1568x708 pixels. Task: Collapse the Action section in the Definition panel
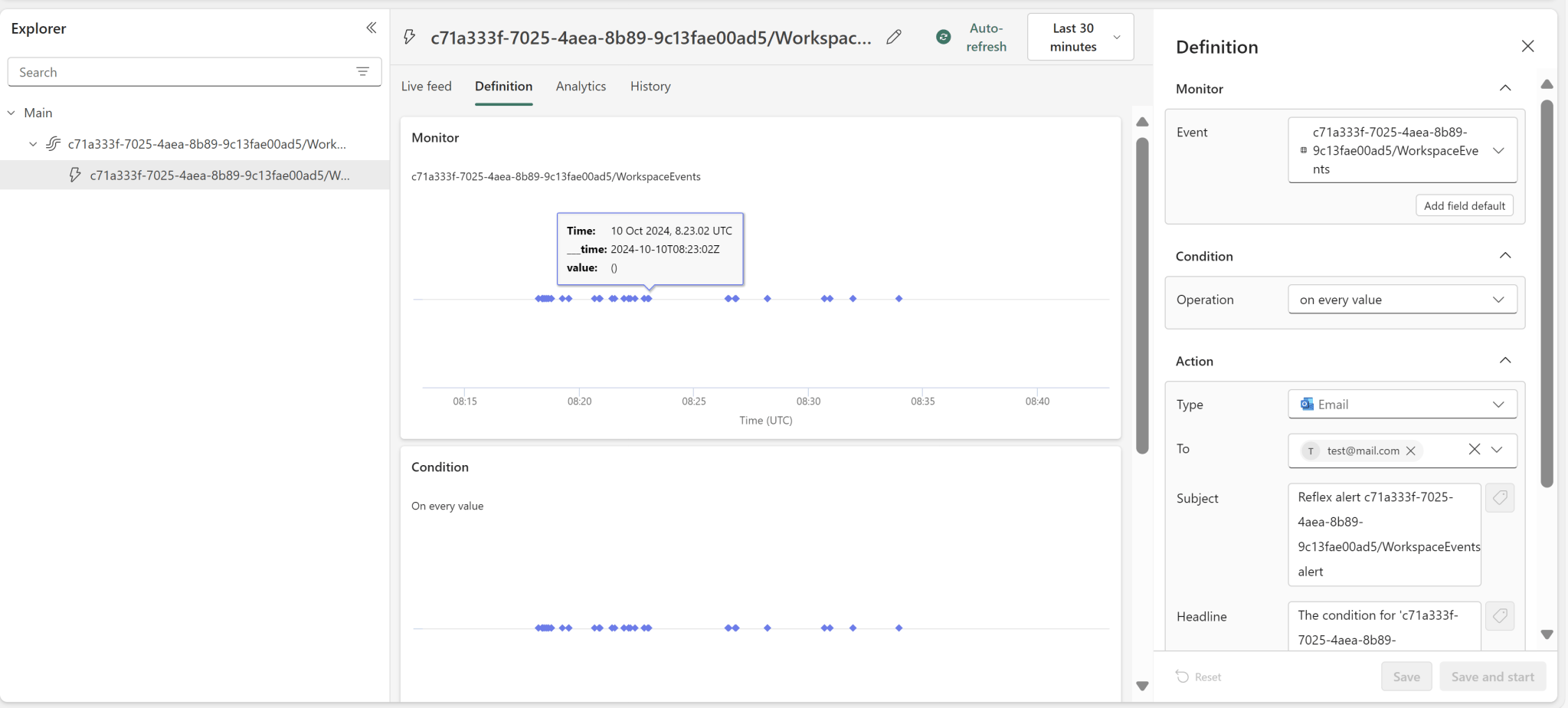pos(1504,359)
